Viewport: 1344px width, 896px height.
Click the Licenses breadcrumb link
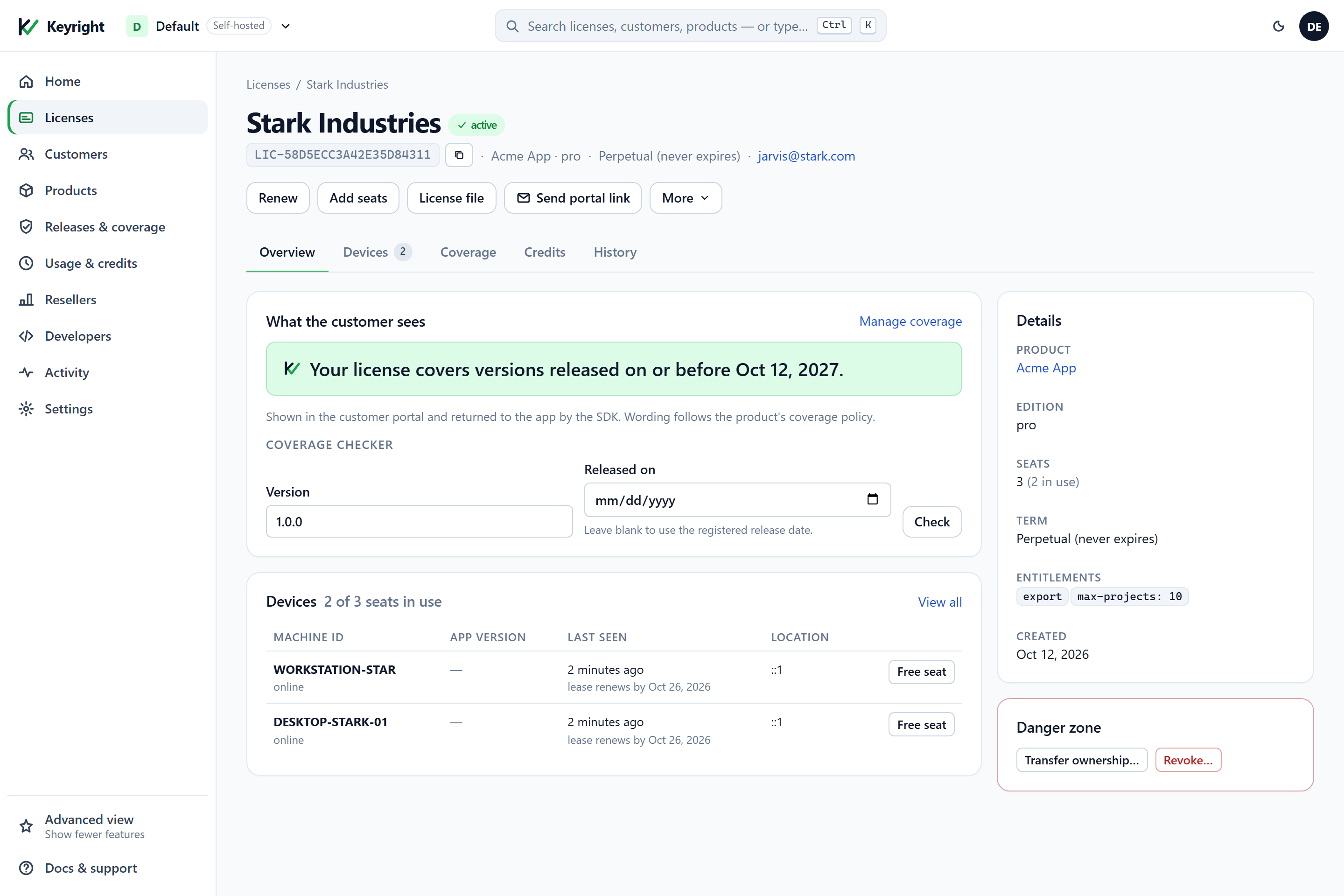pos(268,84)
